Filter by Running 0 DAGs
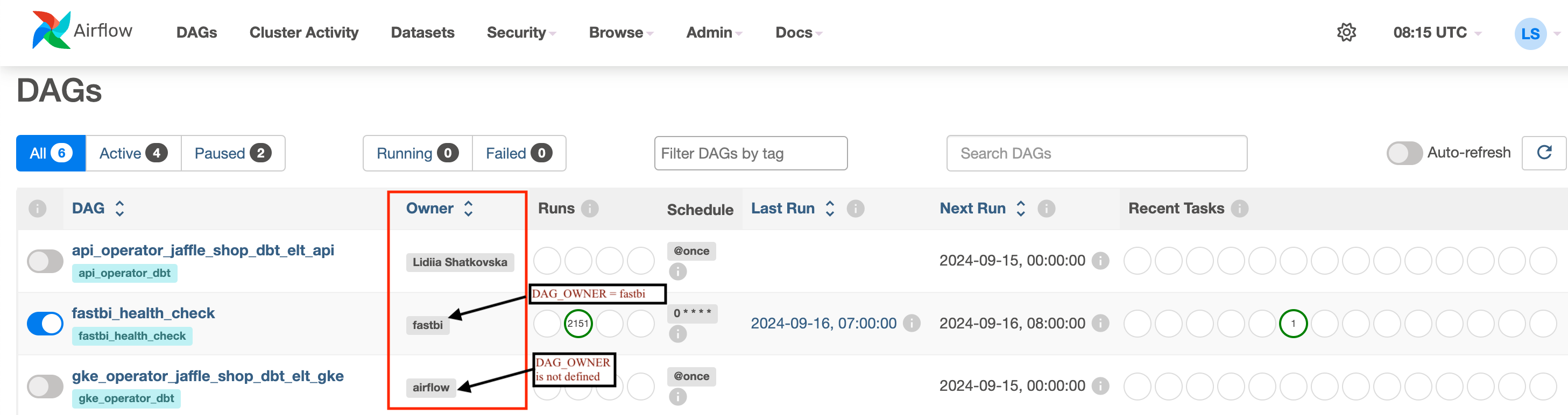1568x415 pixels. tap(418, 153)
